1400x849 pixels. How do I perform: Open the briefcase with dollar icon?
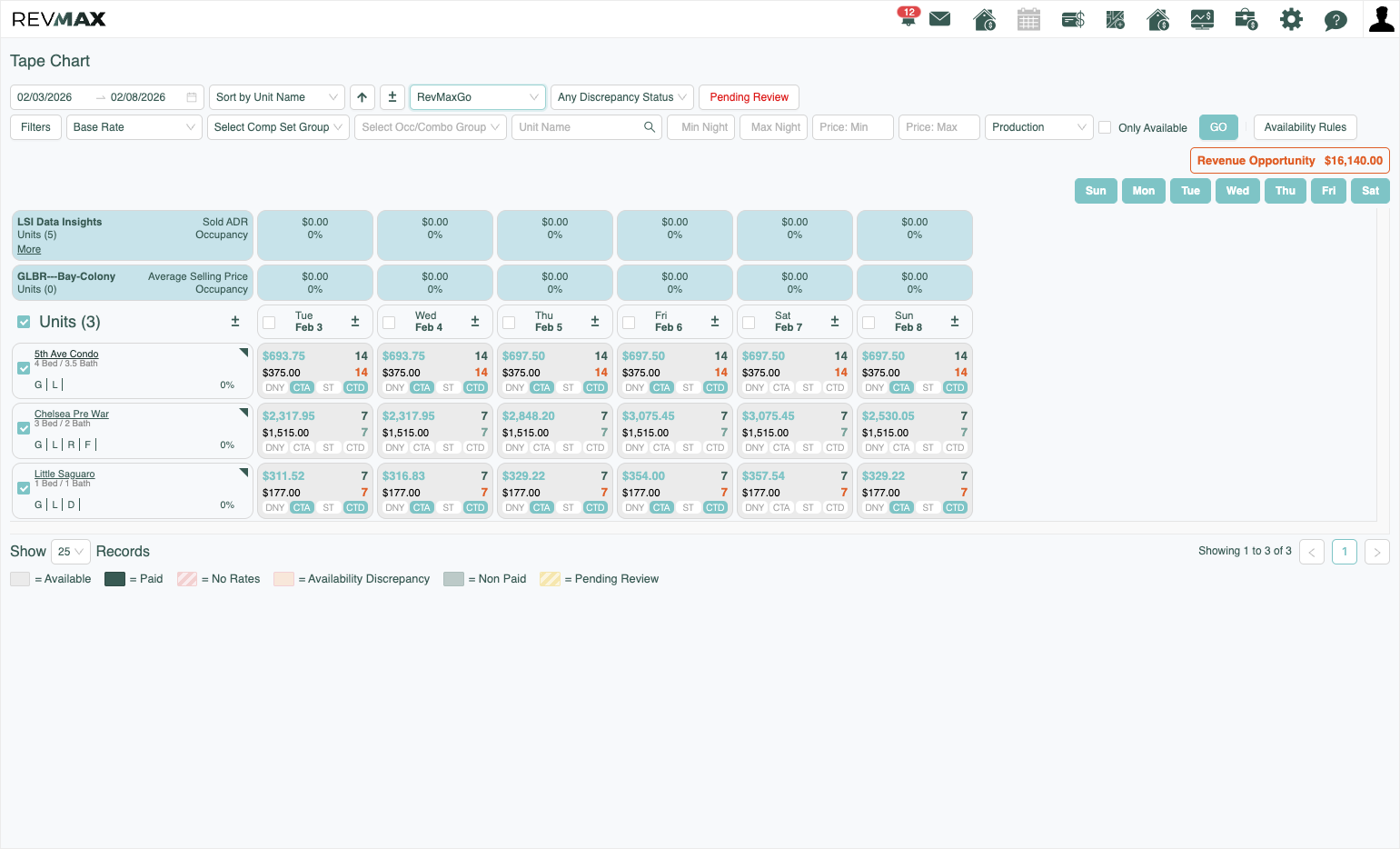(1246, 19)
